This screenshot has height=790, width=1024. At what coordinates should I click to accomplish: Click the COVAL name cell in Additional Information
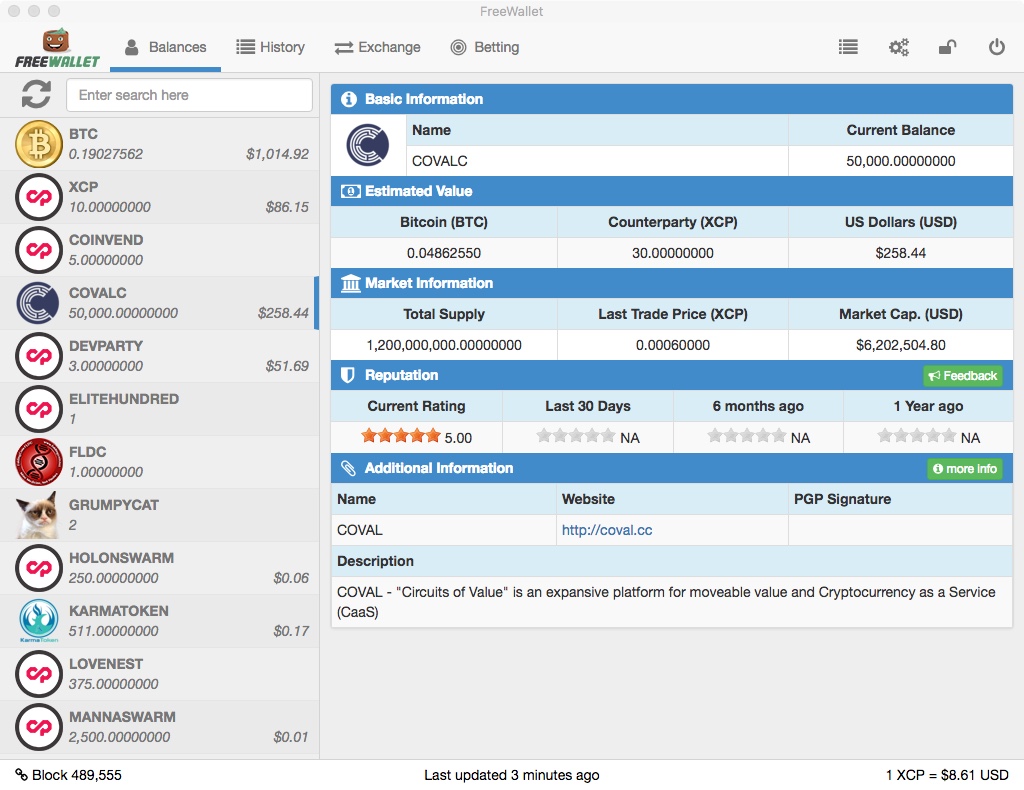(443, 530)
